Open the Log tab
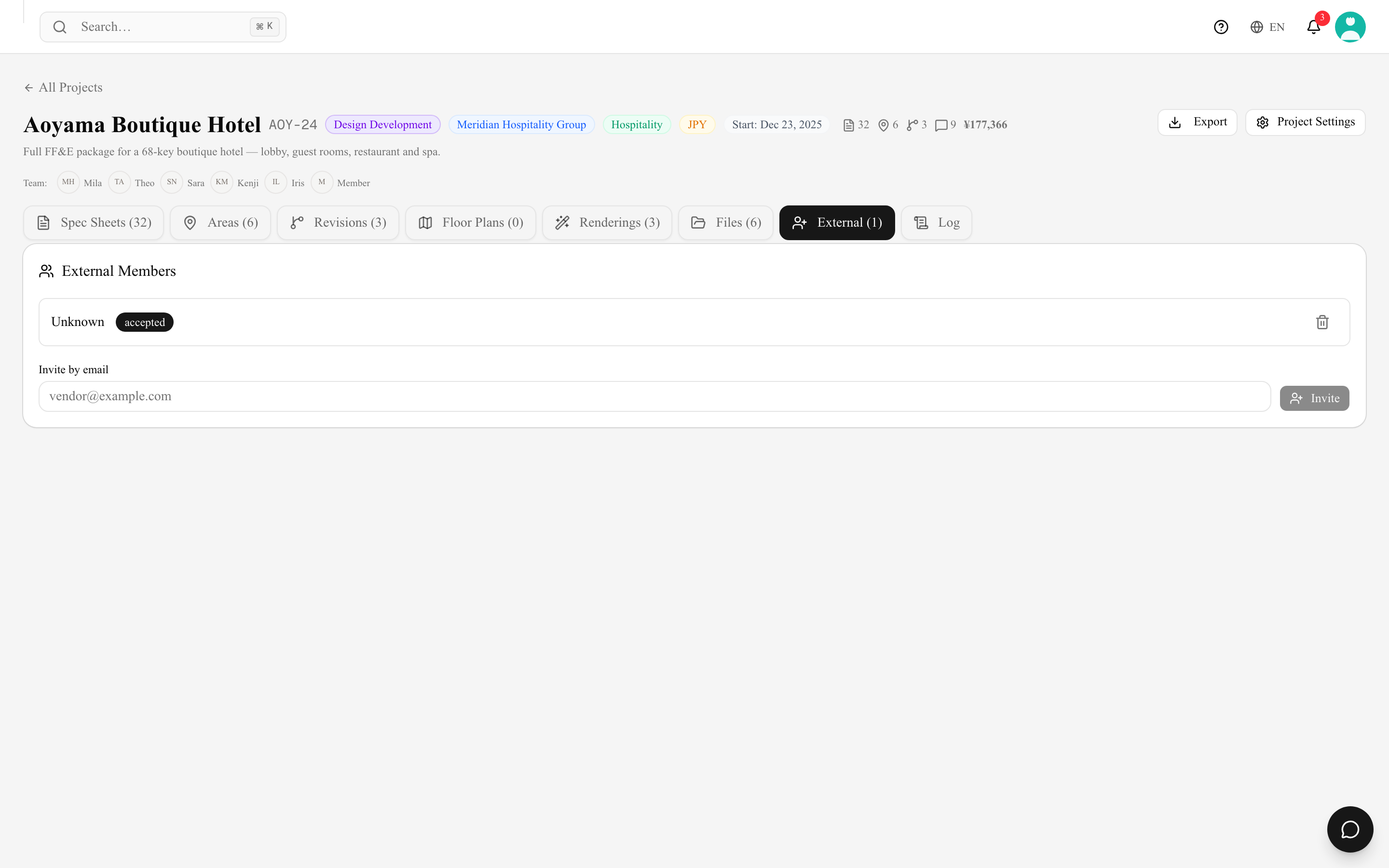The image size is (1389, 868). 937,223
